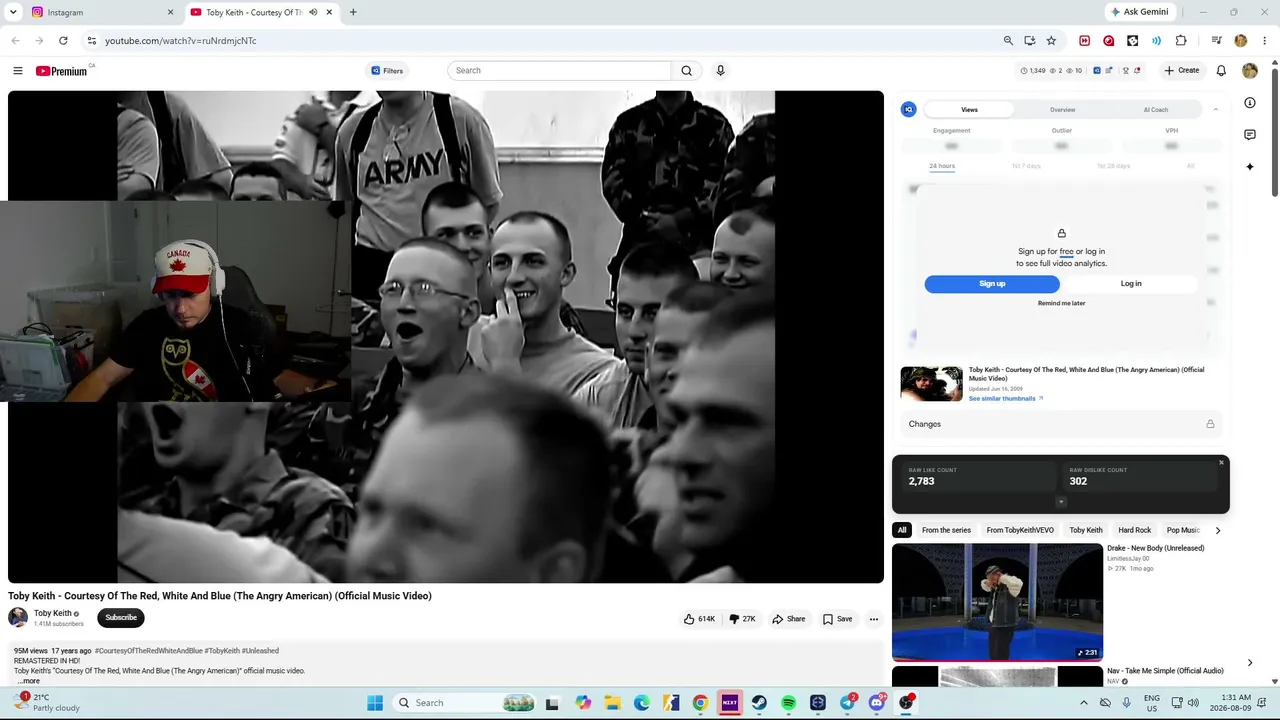The height and width of the screenshot is (720, 1280).
Task: Save the video to a playlist
Action: coord(838,619)
